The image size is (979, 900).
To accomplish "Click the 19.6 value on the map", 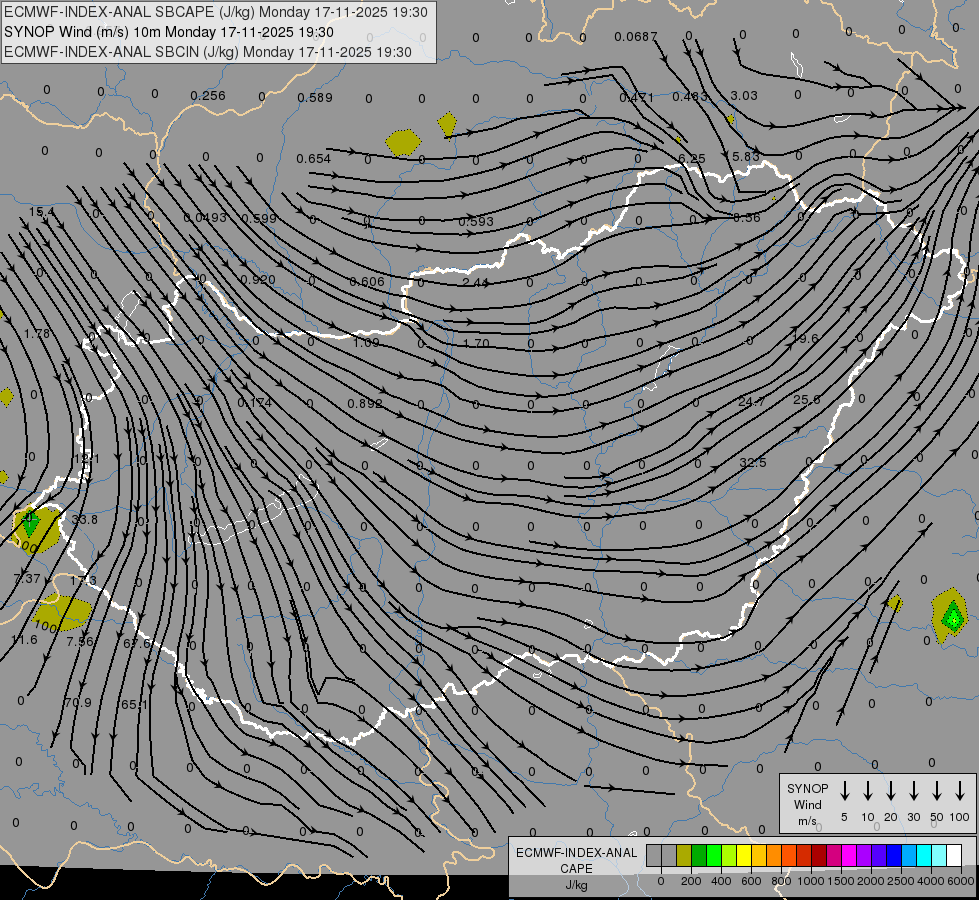I will 805,339.
